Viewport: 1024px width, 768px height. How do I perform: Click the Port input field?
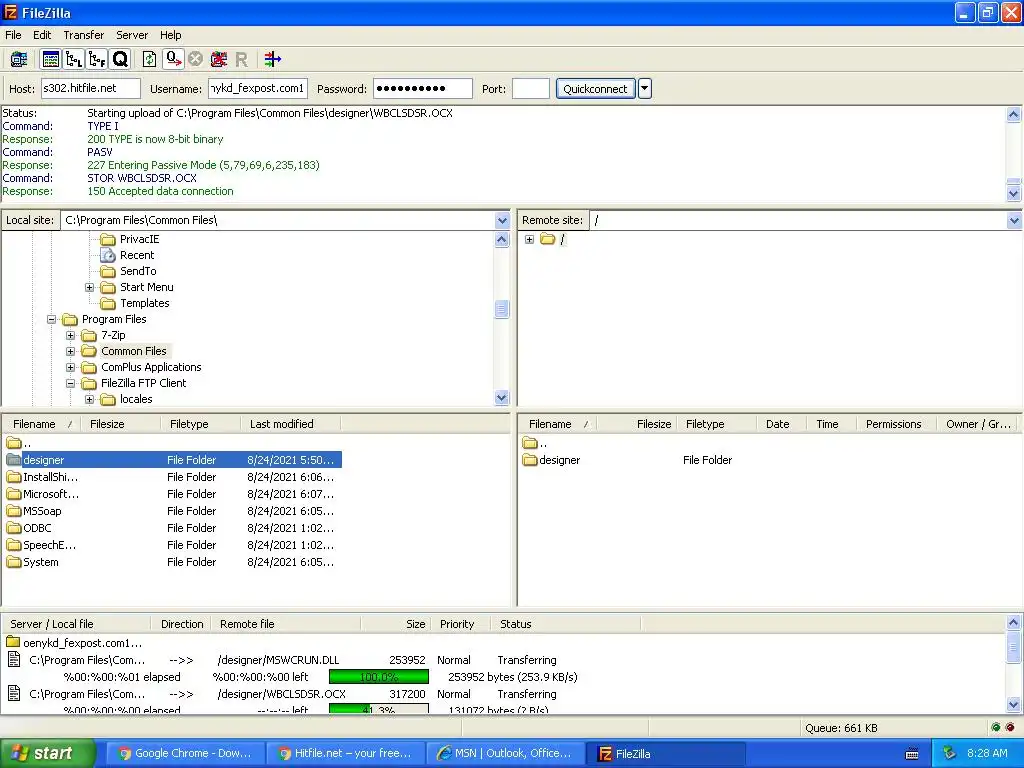click(x=531, y=89)
